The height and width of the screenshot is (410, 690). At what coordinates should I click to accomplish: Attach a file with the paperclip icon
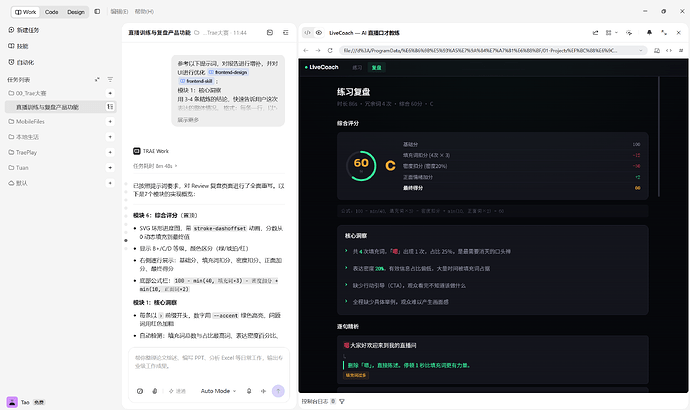click(154, 391)
